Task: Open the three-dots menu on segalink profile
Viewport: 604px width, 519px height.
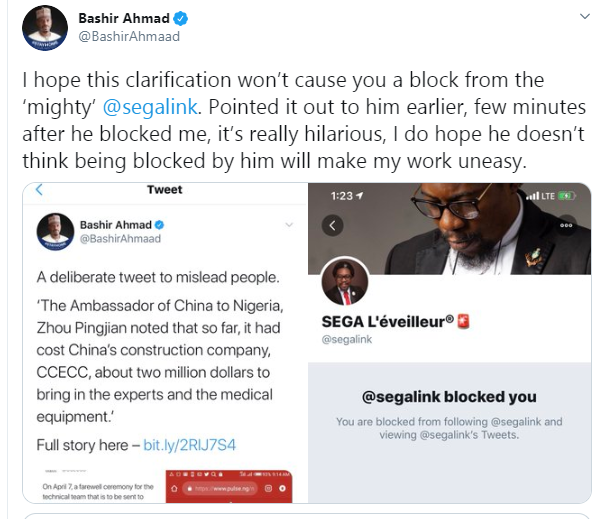Action: tap(566, 225)
